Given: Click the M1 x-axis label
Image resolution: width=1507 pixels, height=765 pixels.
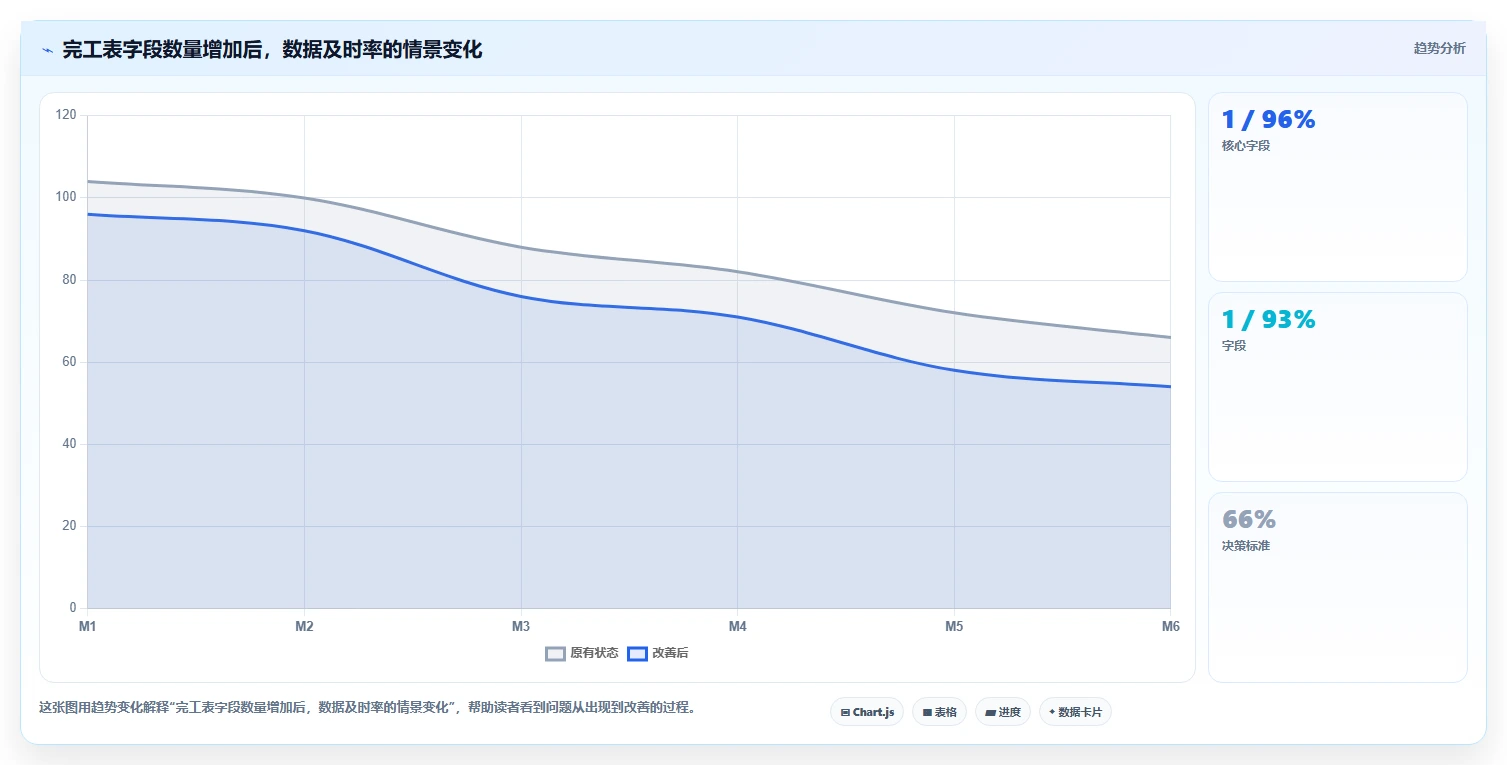Looking at the screenshot, I should pos(88,627).
